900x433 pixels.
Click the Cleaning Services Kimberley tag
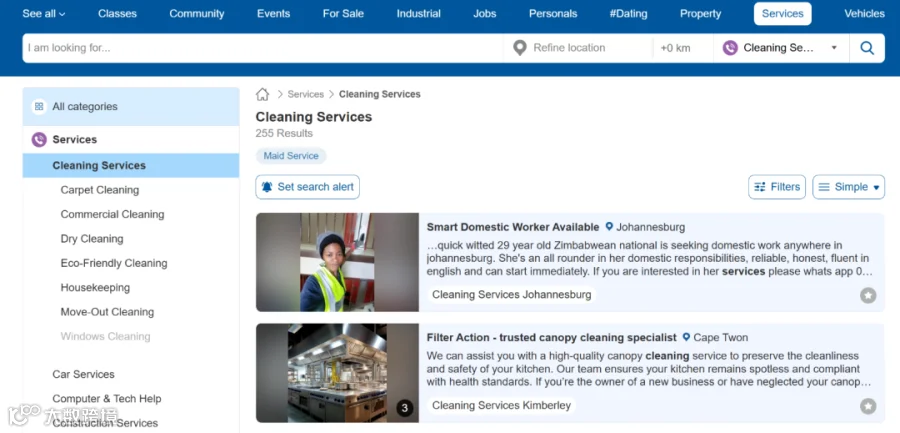[x=501, y=405]
